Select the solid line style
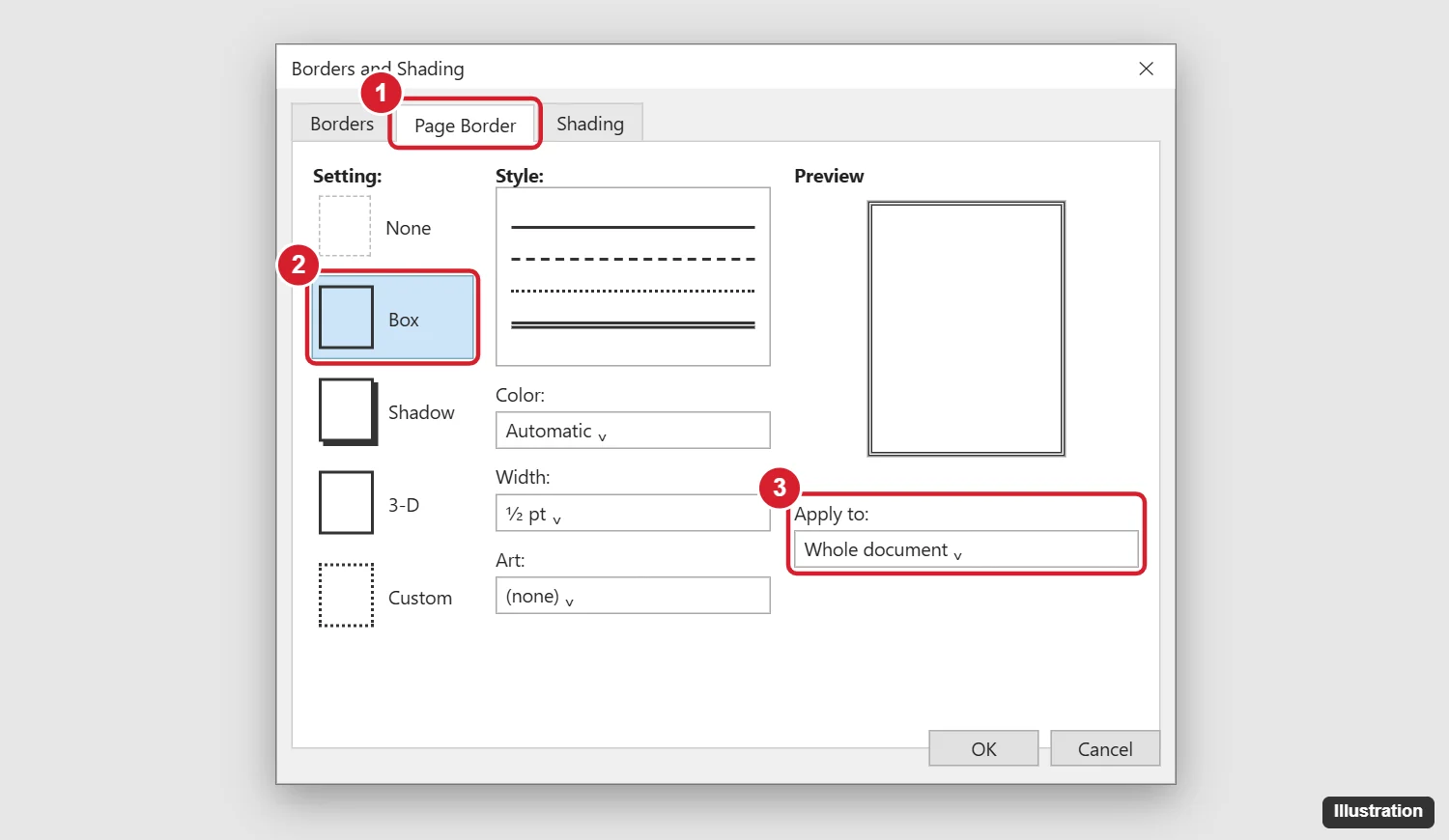The height and width of the screenshot is (840, 1449). point(633,227)
